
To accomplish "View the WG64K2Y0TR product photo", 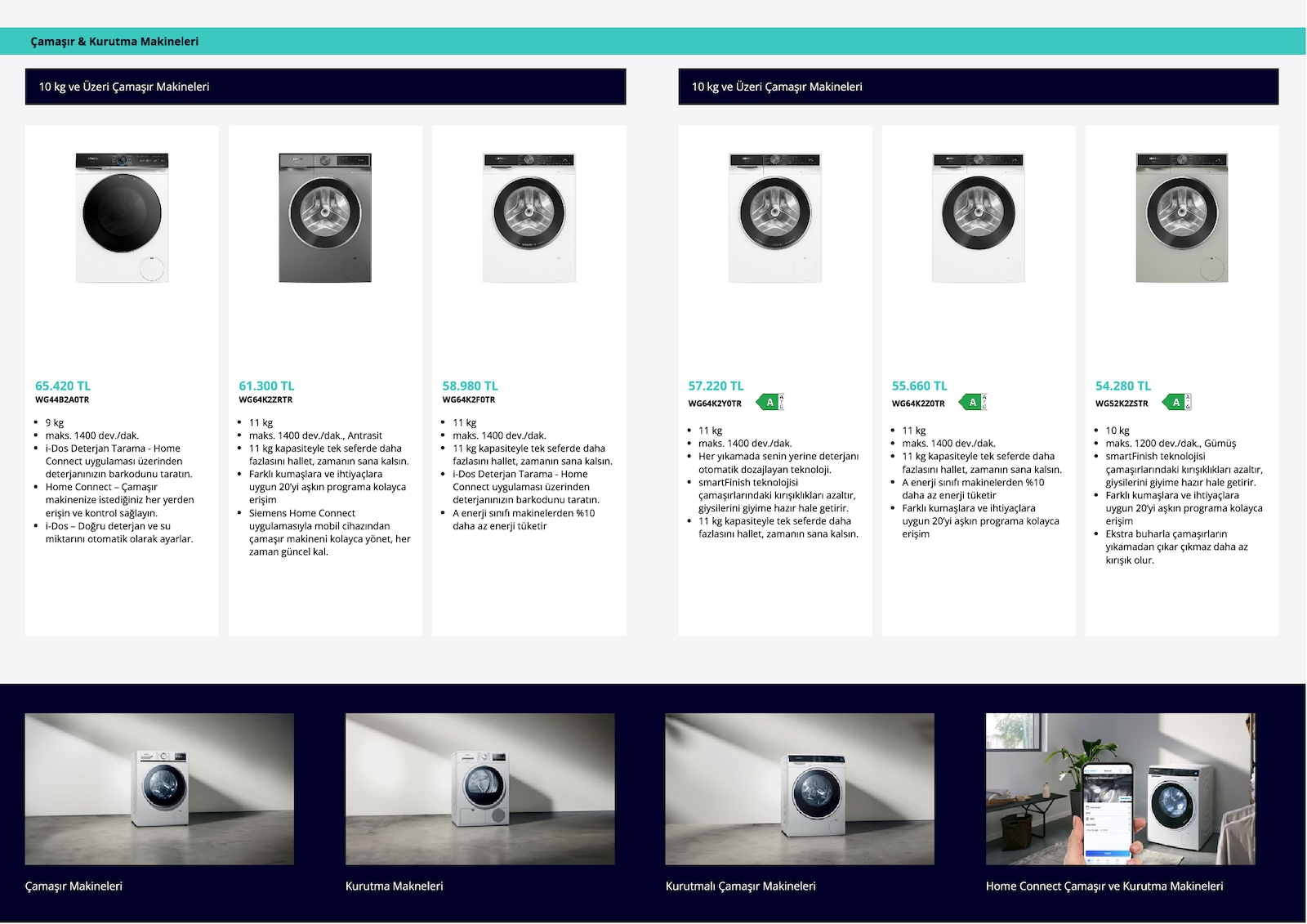I will tap(775, 217).
